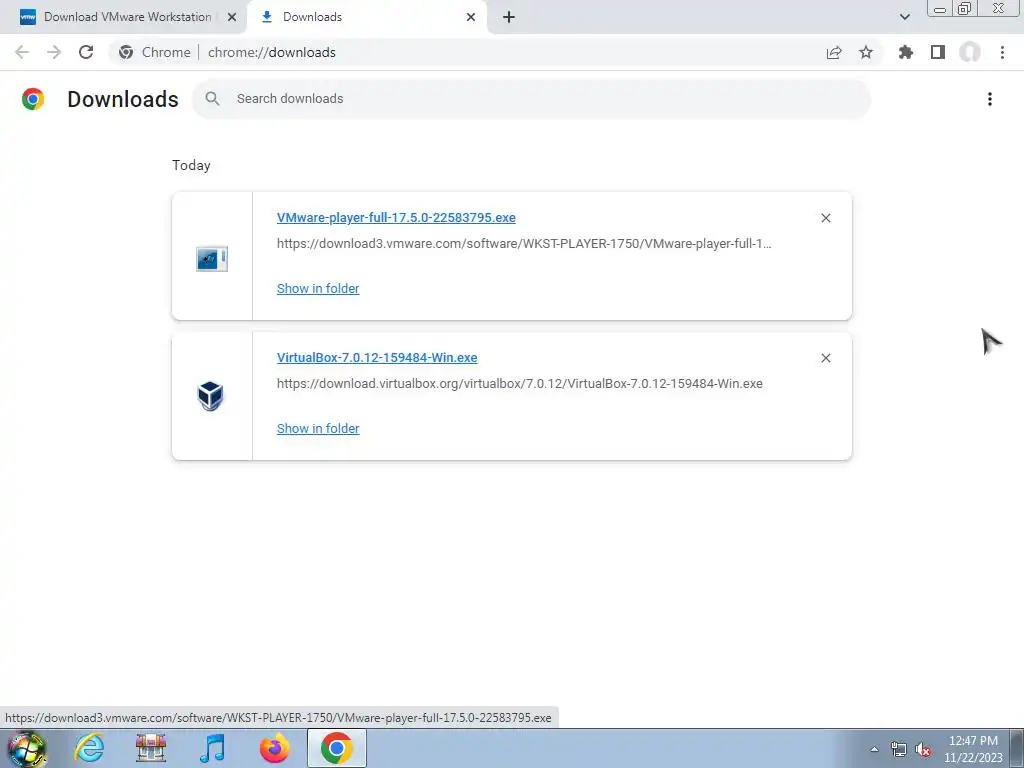Click the download3.vmware.com source URL text
Image resolution: width=1024 pixels, height=768 pixels.
point(524,244)
